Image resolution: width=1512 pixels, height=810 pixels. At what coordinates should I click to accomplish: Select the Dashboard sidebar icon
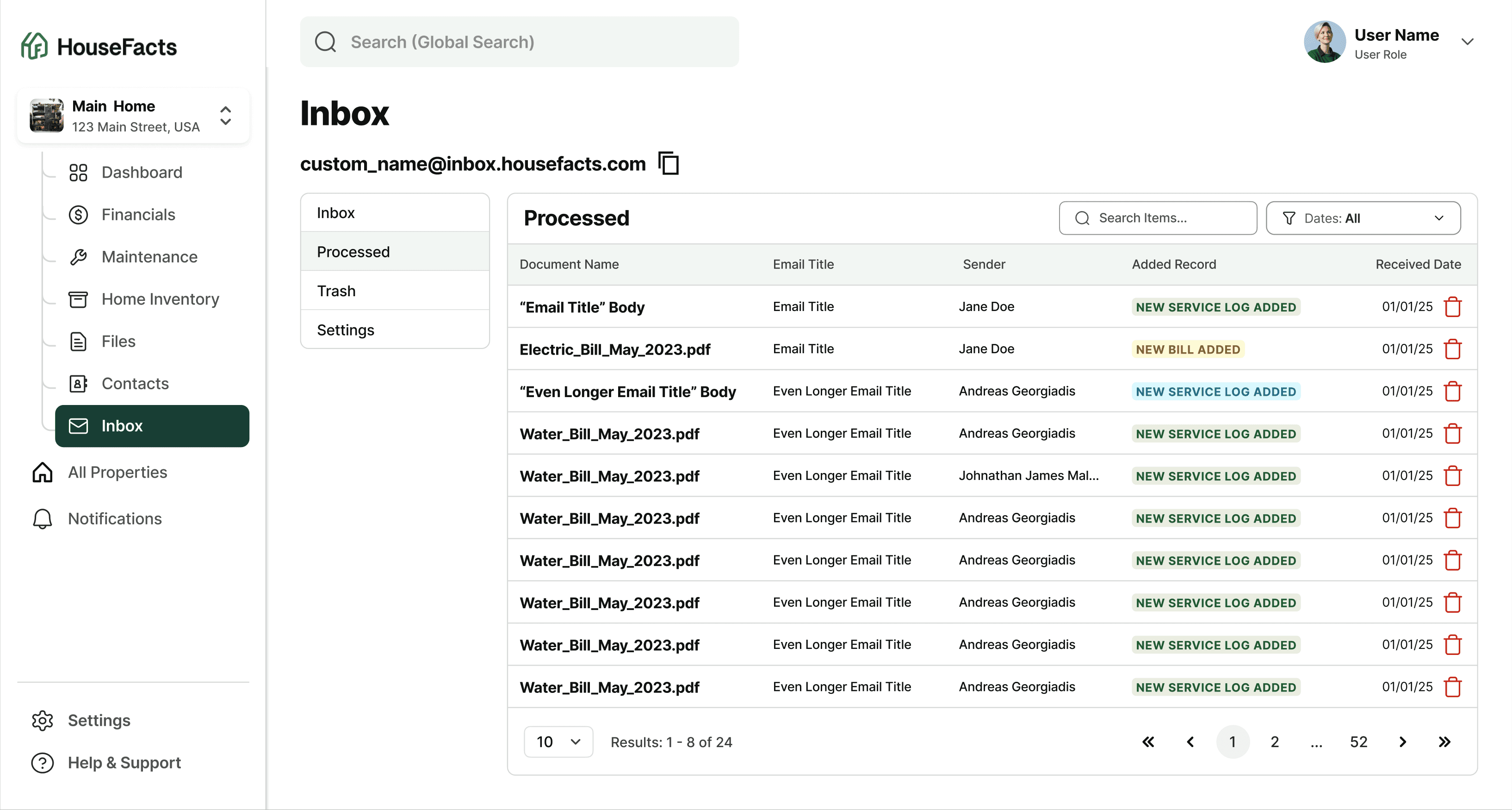point(79,172)
